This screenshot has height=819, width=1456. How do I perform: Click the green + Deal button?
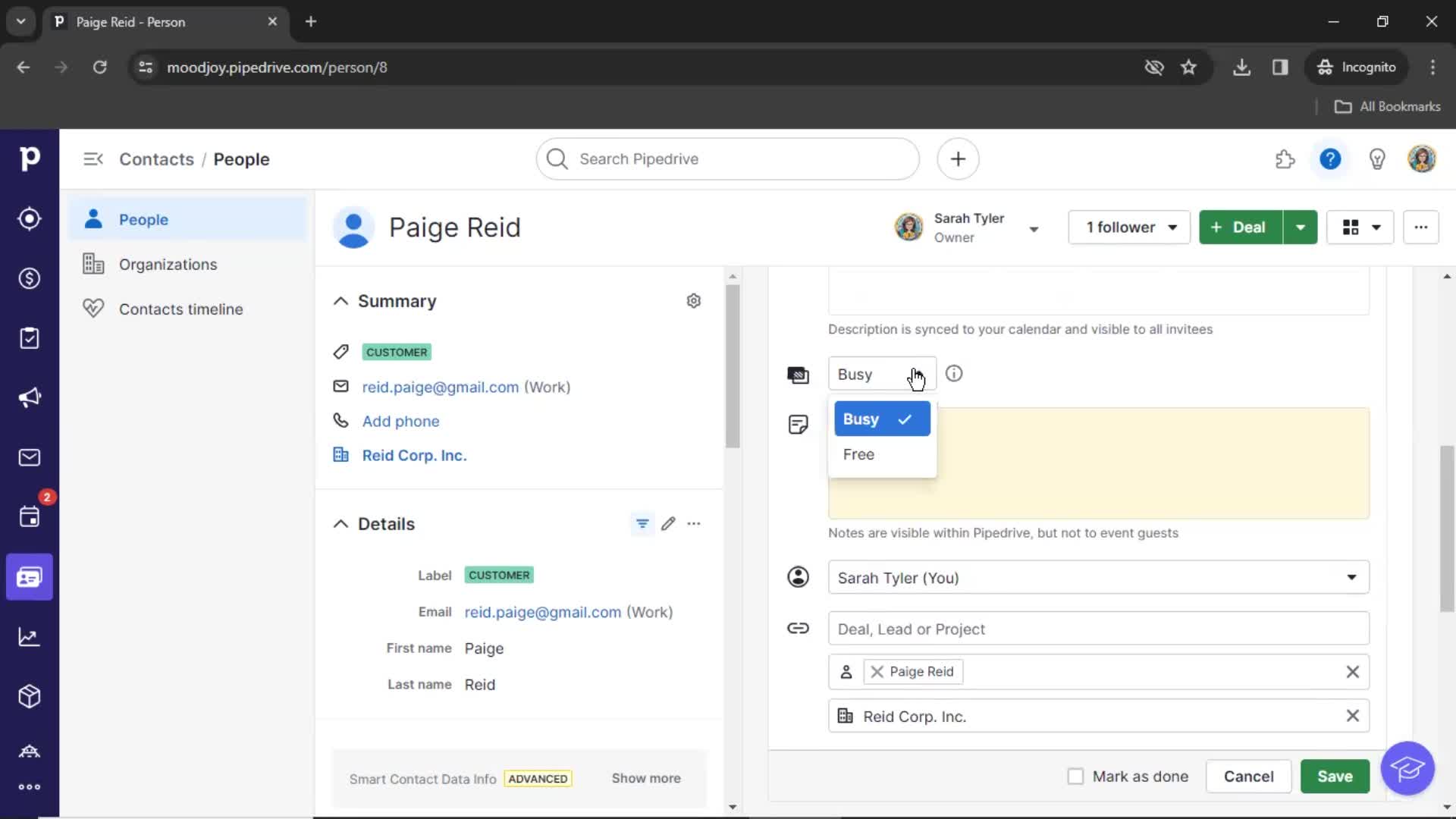pos(1241,227)
